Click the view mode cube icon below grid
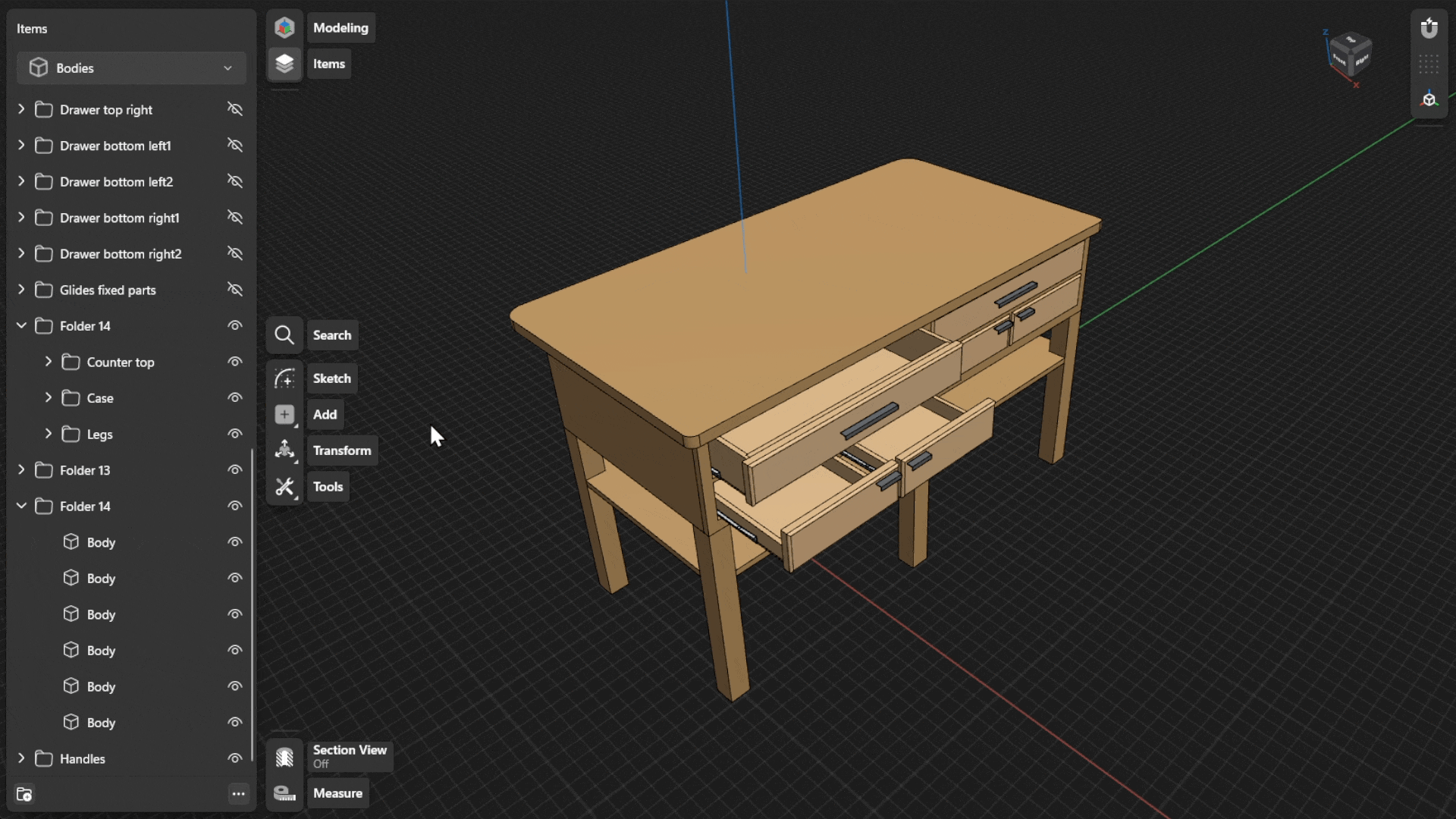The image size is (1456, 819). click(x=1429, y=99)
